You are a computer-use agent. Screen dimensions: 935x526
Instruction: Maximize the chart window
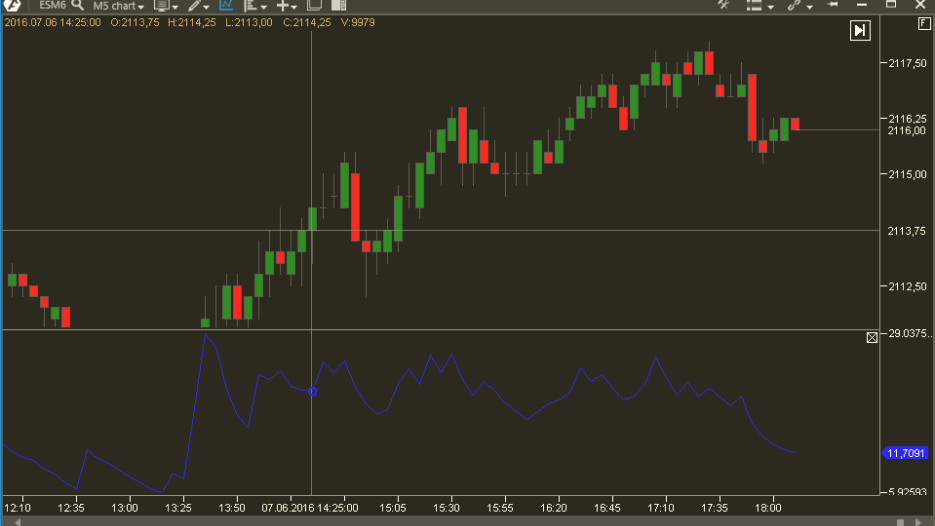pyautogui.click(x=891, y=4)
